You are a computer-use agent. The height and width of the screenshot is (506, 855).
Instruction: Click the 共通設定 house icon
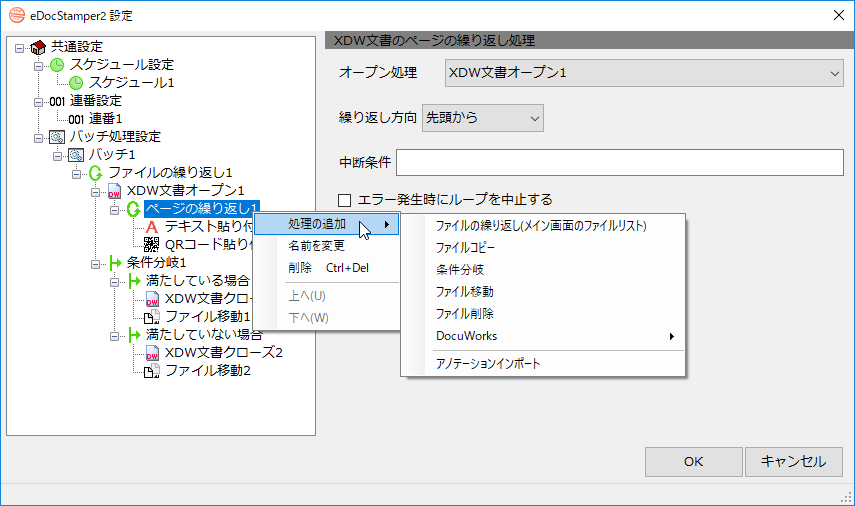point(38,47)
